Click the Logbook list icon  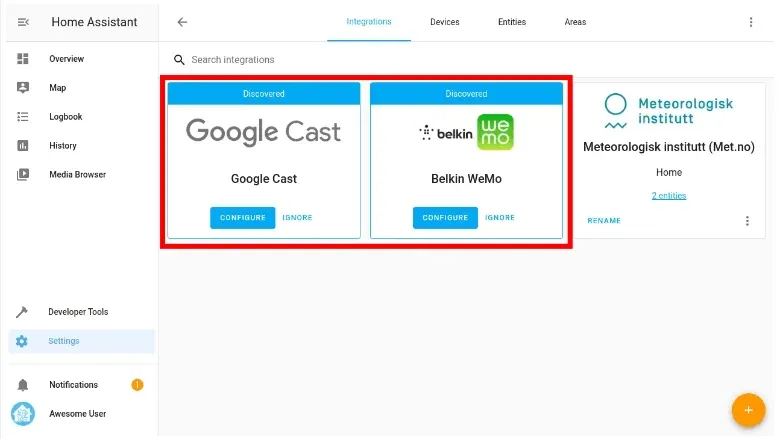point(23,117)
